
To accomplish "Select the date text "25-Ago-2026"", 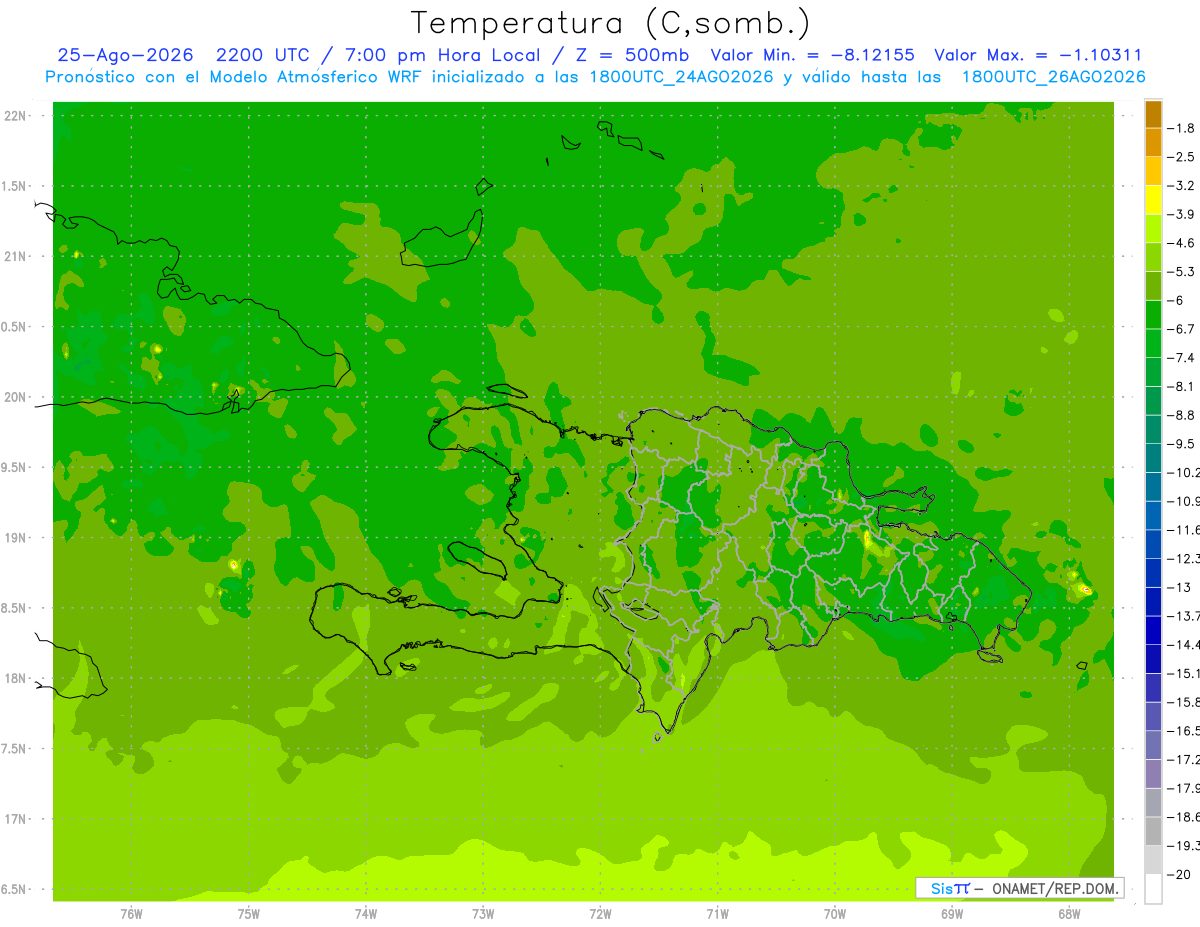I will point(125,56).
